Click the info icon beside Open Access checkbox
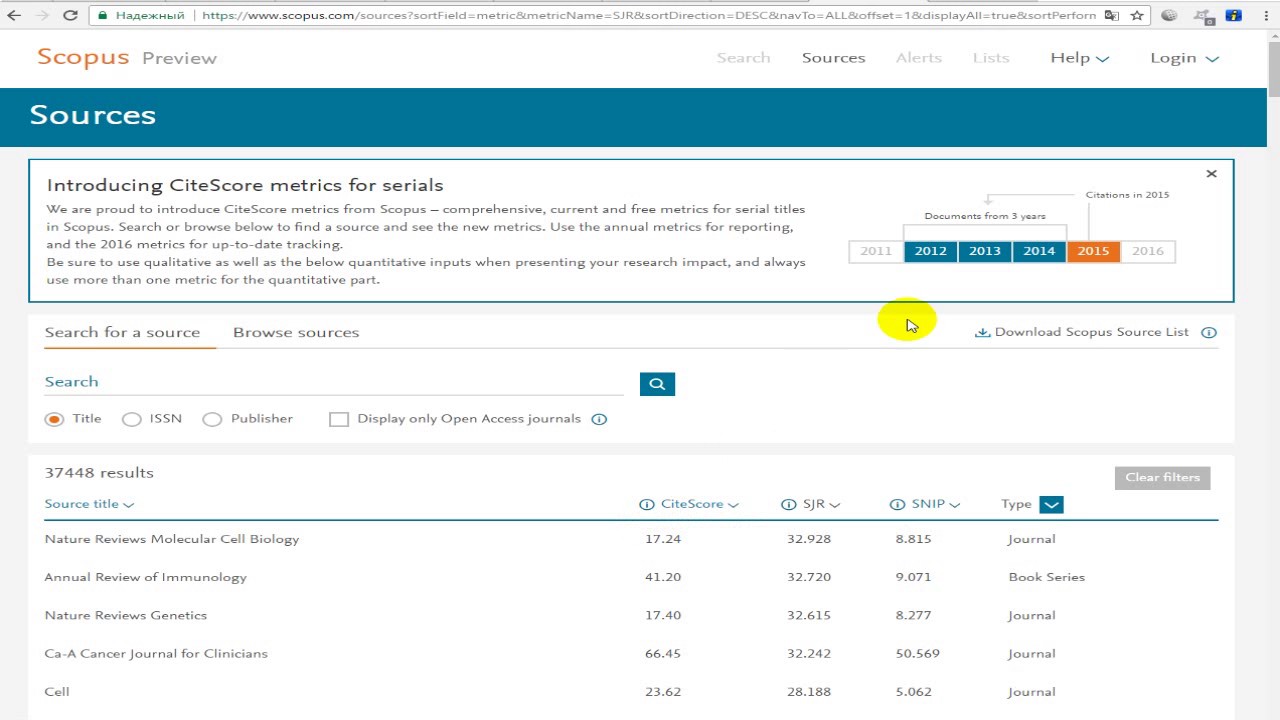 [x=599, y=419]
